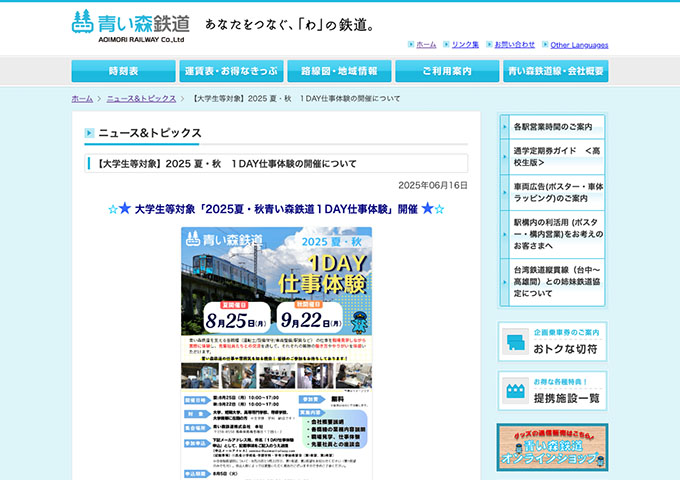Screen dimensions: 680x480
Task: Open the 運賃表・お得なきっぷ menu tab
Action: (x=232, y=71)
